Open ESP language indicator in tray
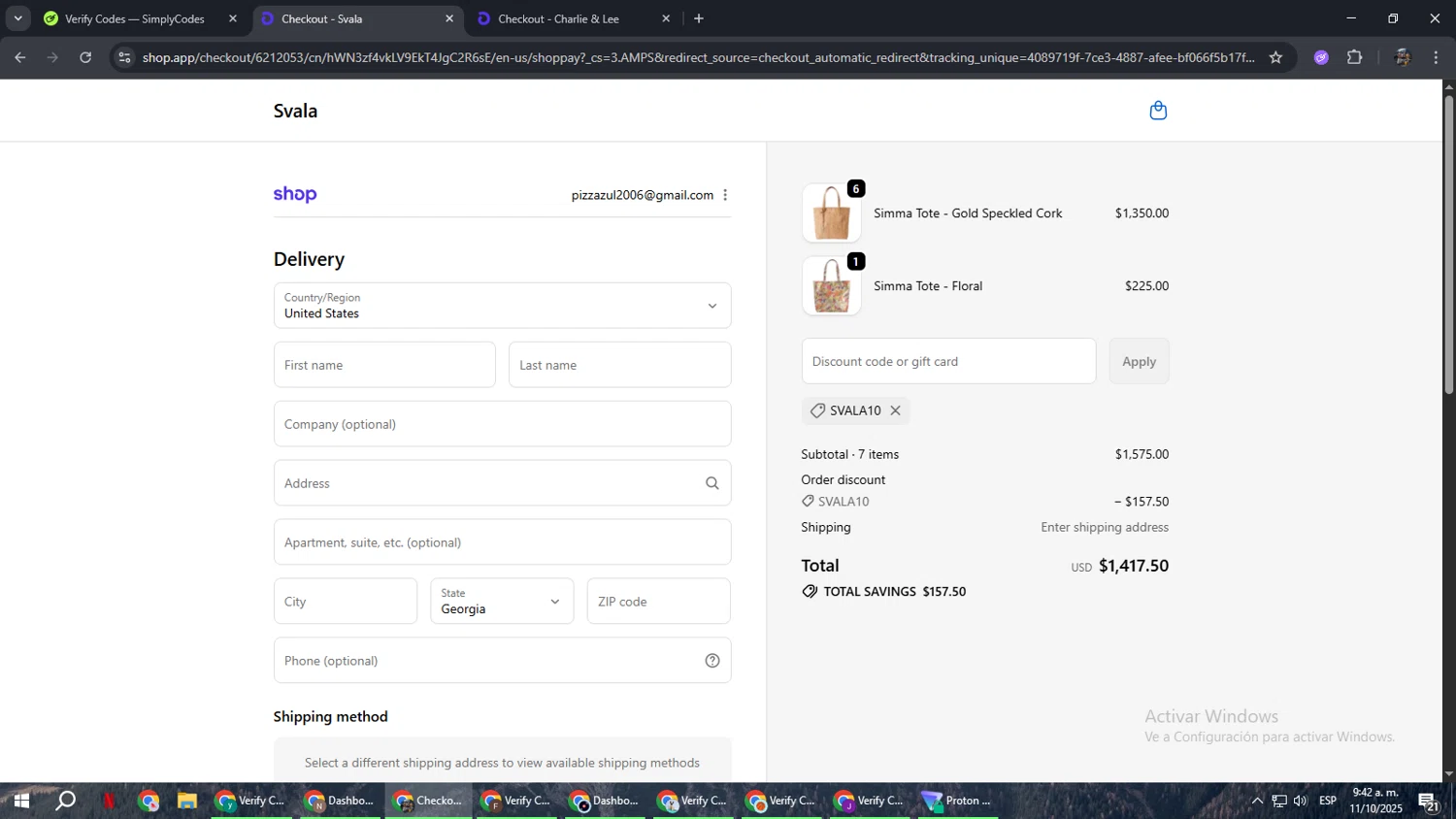This screenshot has height=819, width=1456. click(x=1328, y=801)
